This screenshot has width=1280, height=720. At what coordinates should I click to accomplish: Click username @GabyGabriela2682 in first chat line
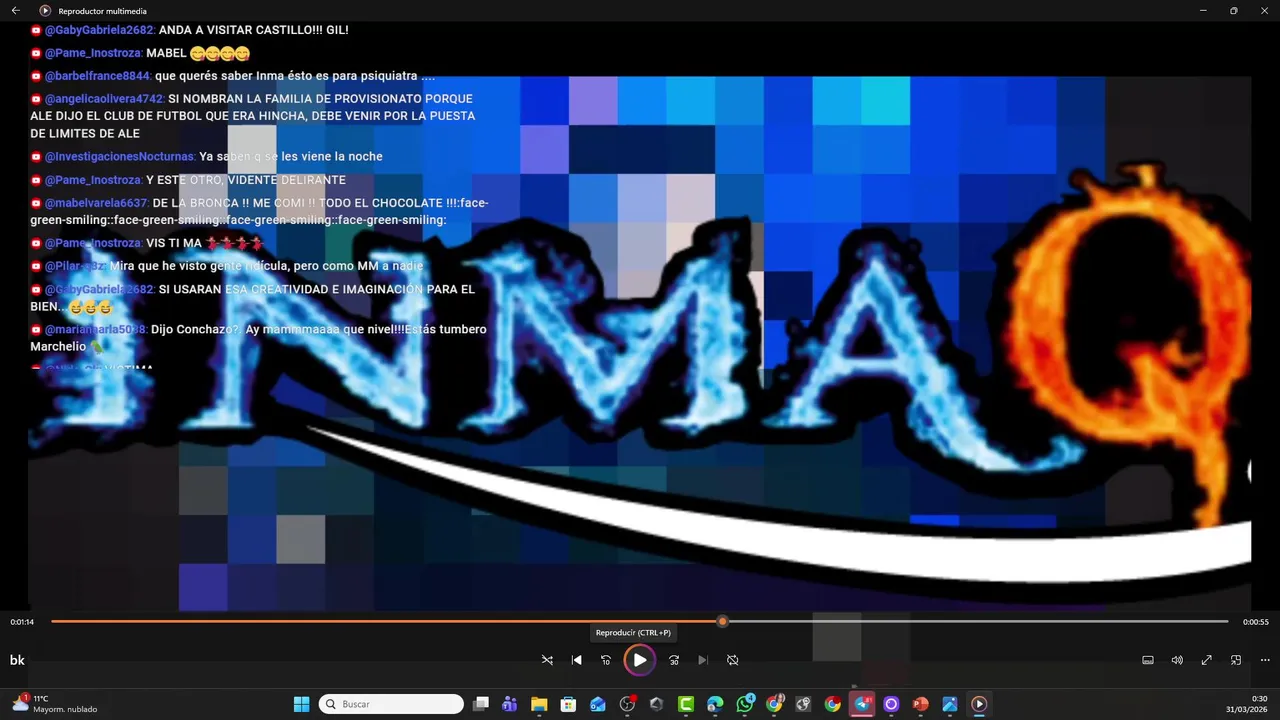[x=99, y=30]
